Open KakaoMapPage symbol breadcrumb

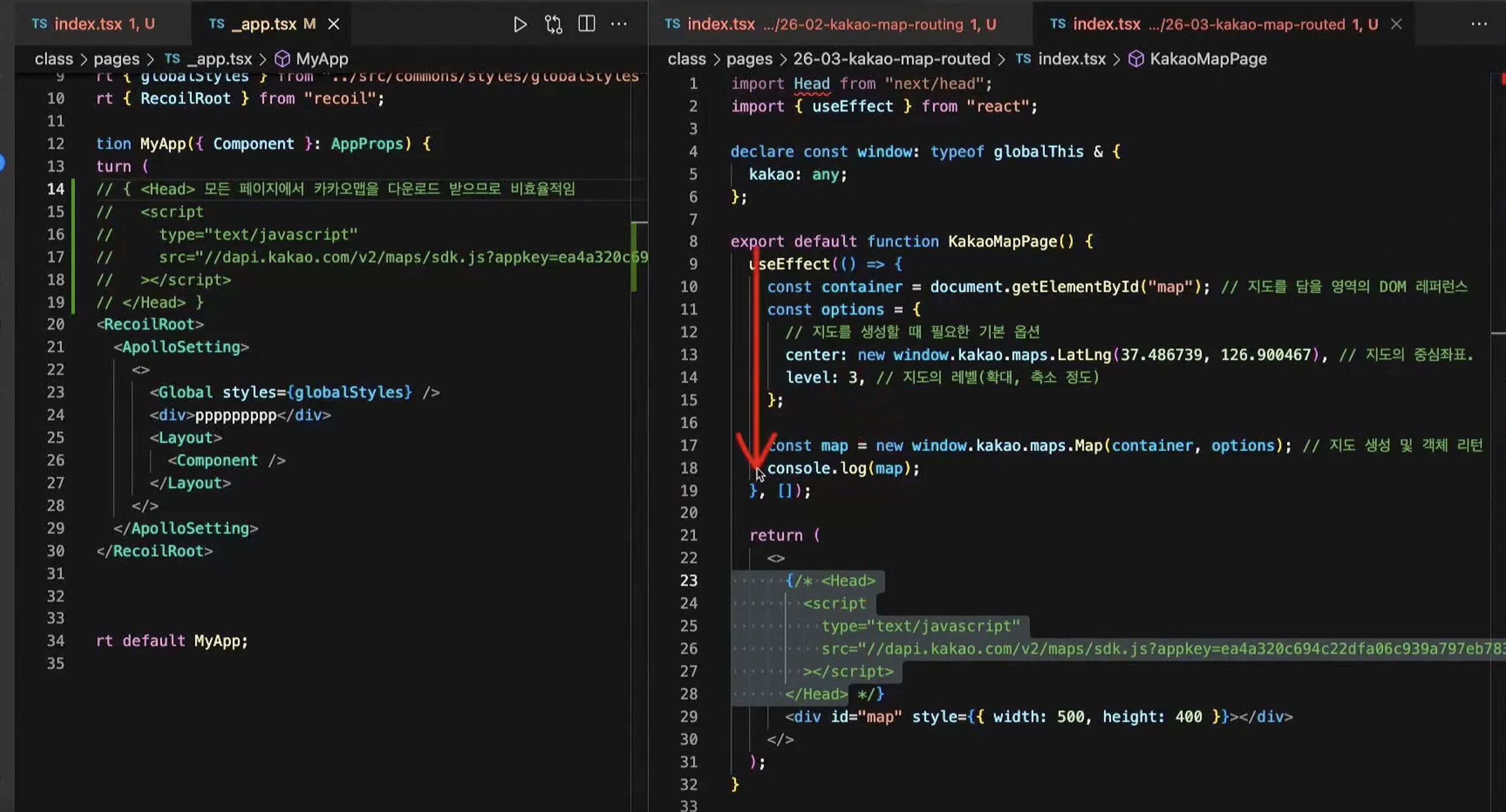(1198, 59)
